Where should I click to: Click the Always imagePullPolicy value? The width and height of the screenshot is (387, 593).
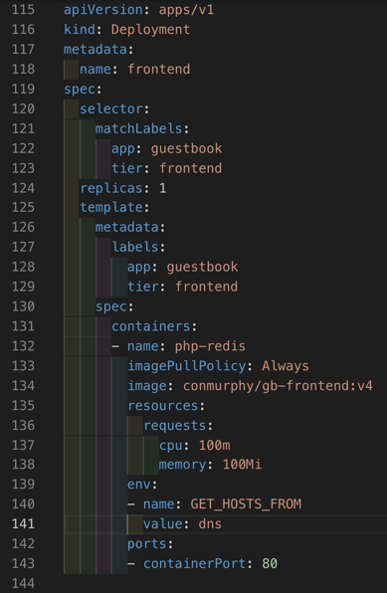285,366
